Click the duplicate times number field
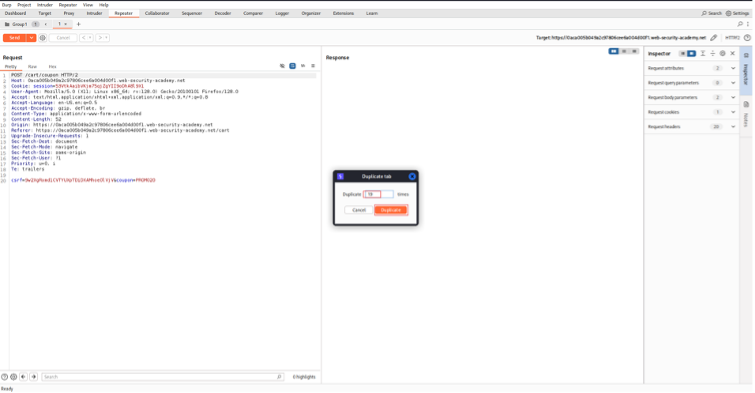755x393 pixels. coord(378,194)
